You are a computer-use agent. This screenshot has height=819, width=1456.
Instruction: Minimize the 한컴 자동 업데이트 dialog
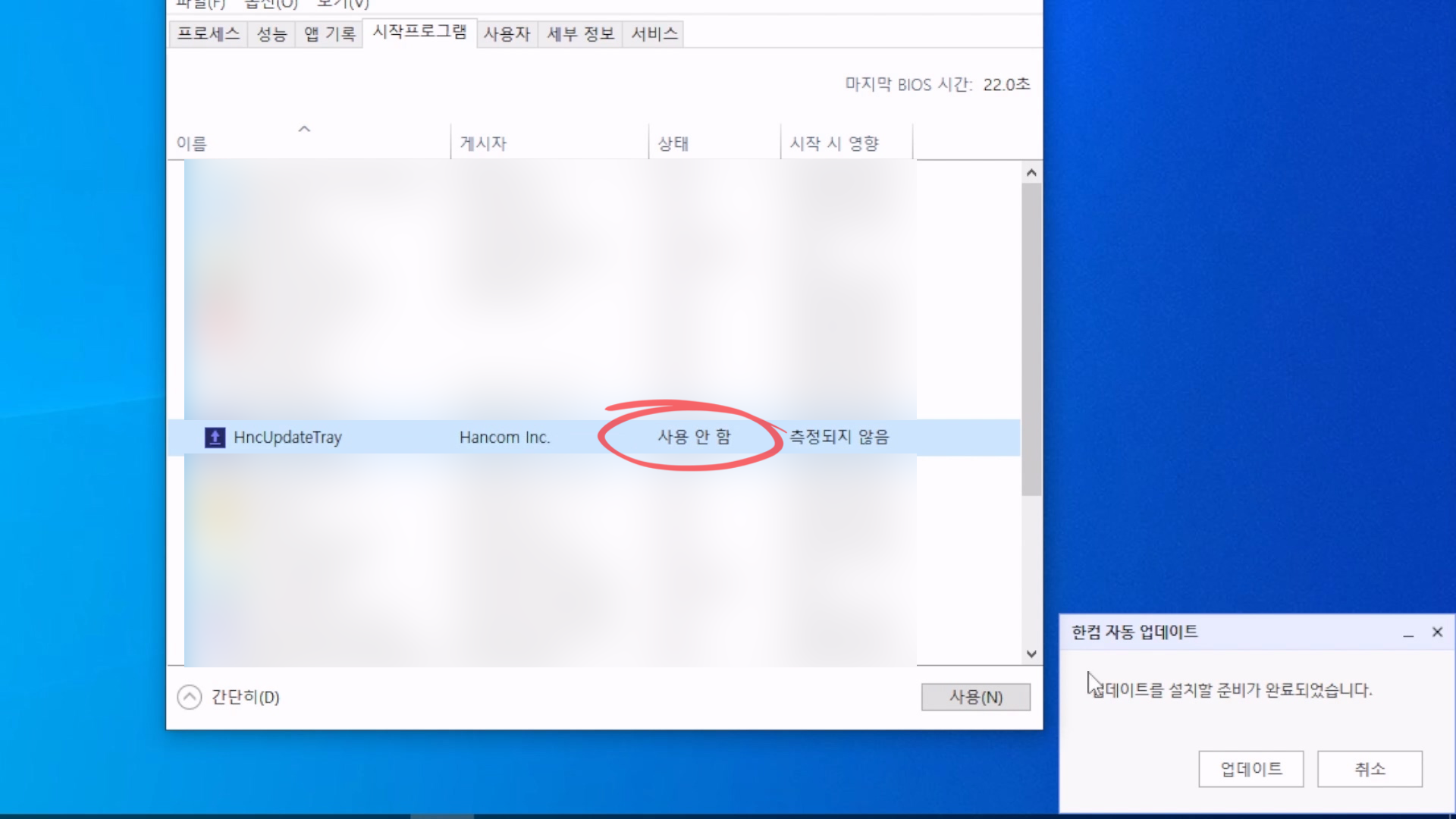tap(1408, 632)
